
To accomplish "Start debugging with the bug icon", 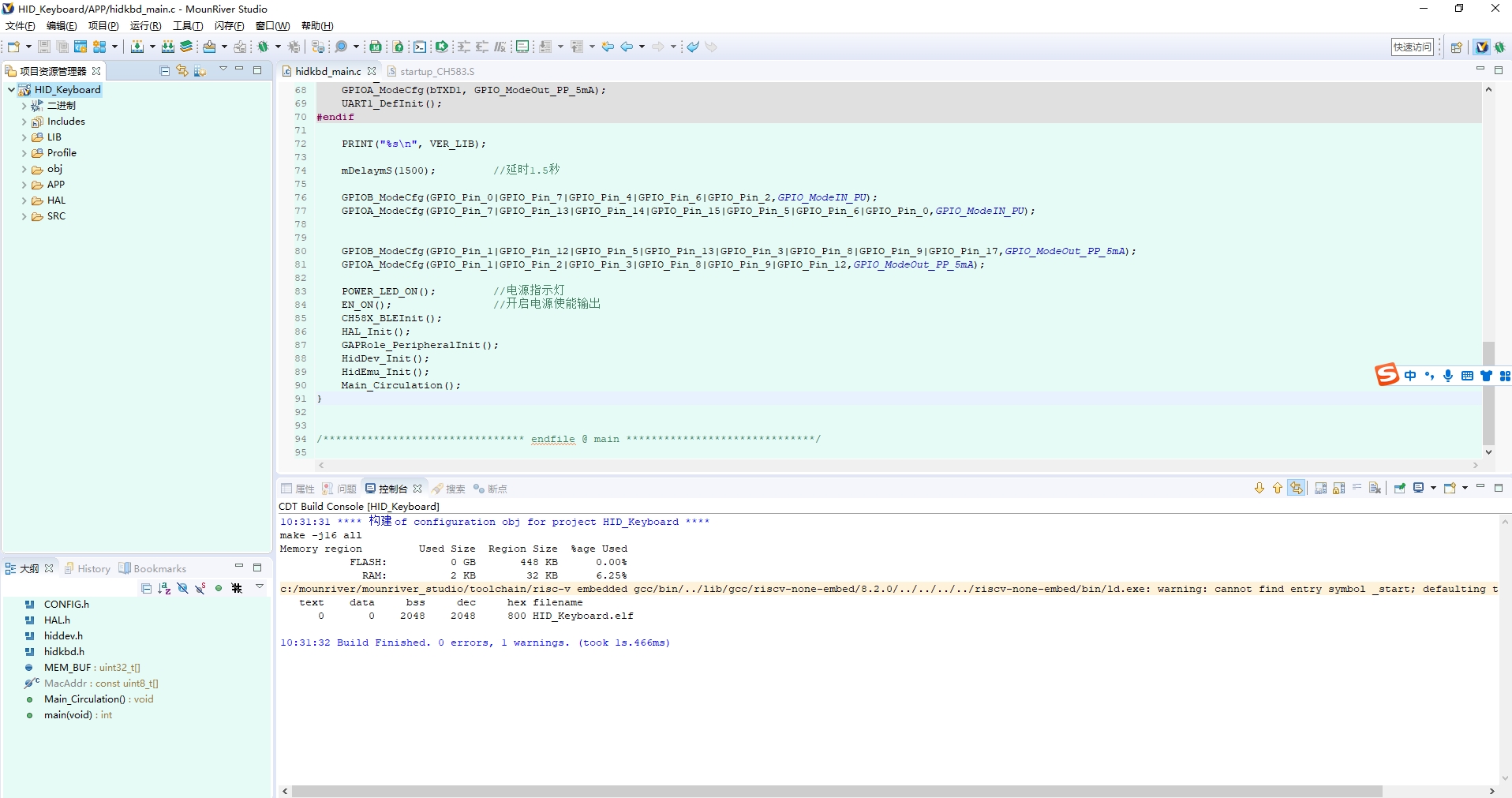I will (x=263, y=47).
